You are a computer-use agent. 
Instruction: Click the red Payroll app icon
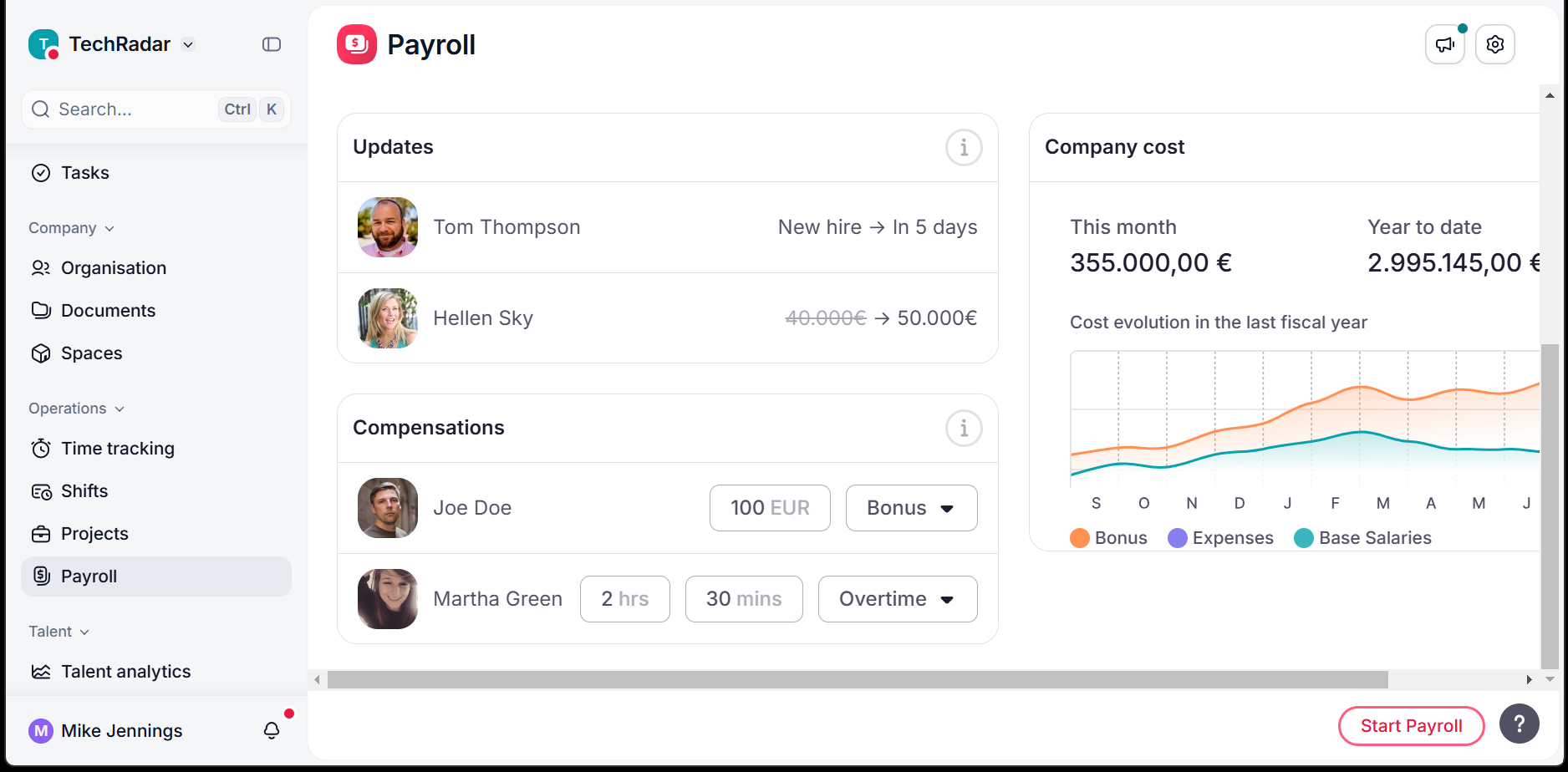click(357, 44)
